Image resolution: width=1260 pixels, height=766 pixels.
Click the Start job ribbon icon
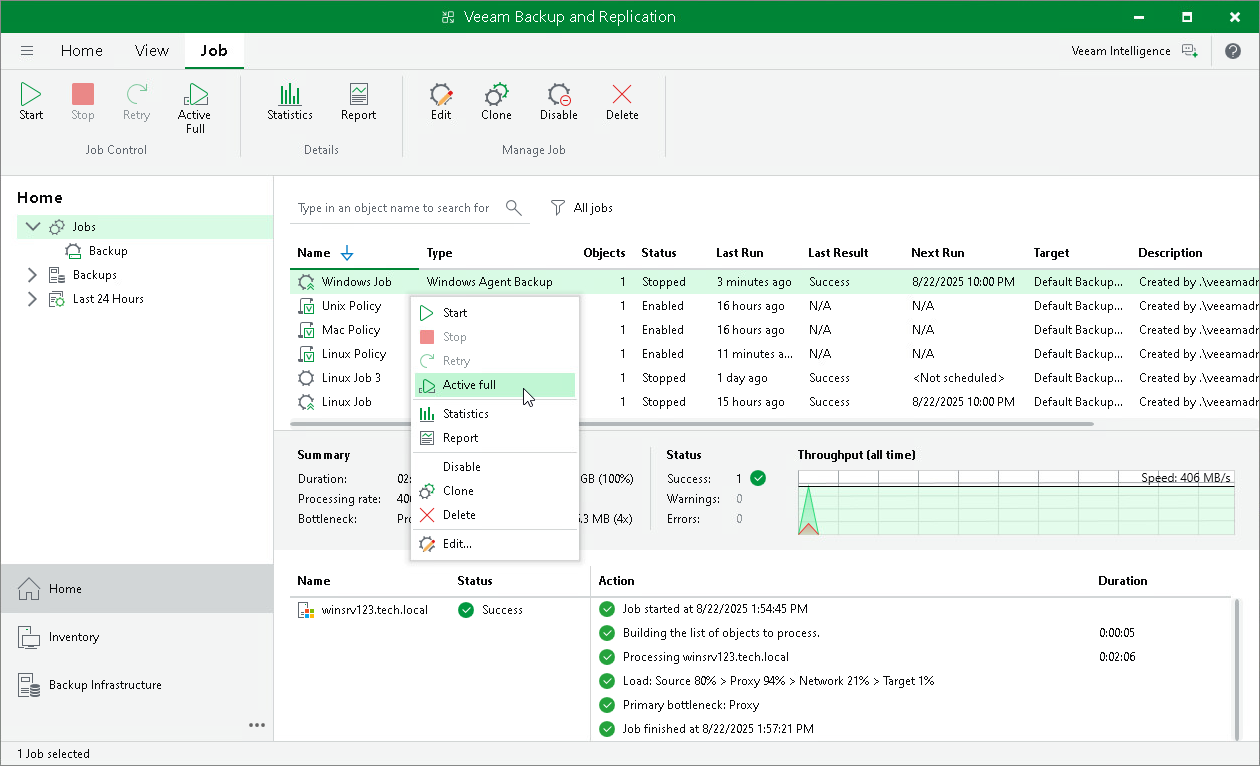pyautogui.click(x=31, y=103)
